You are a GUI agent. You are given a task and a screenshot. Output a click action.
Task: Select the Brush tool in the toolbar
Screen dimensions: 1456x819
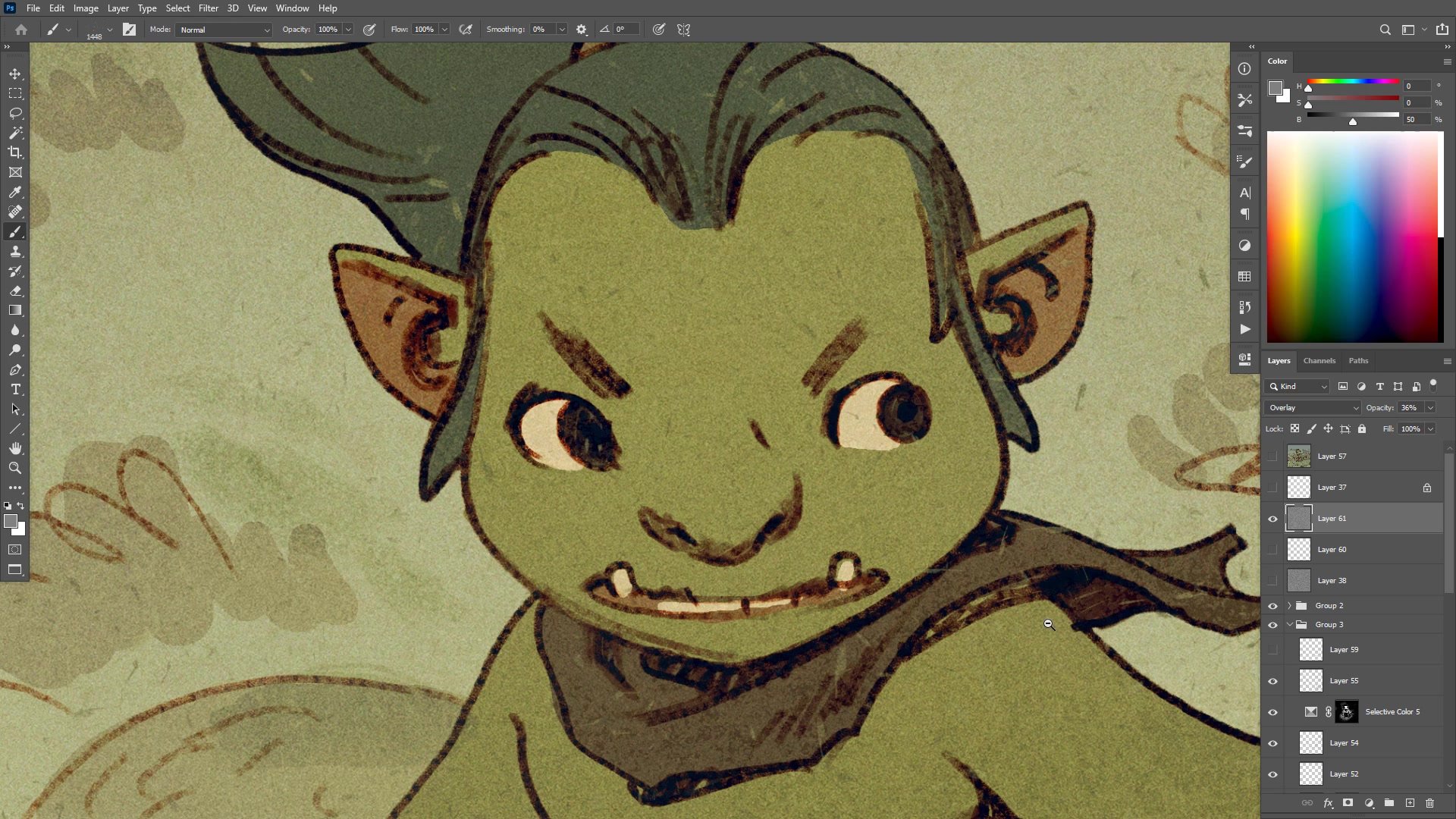pos(15,232)
